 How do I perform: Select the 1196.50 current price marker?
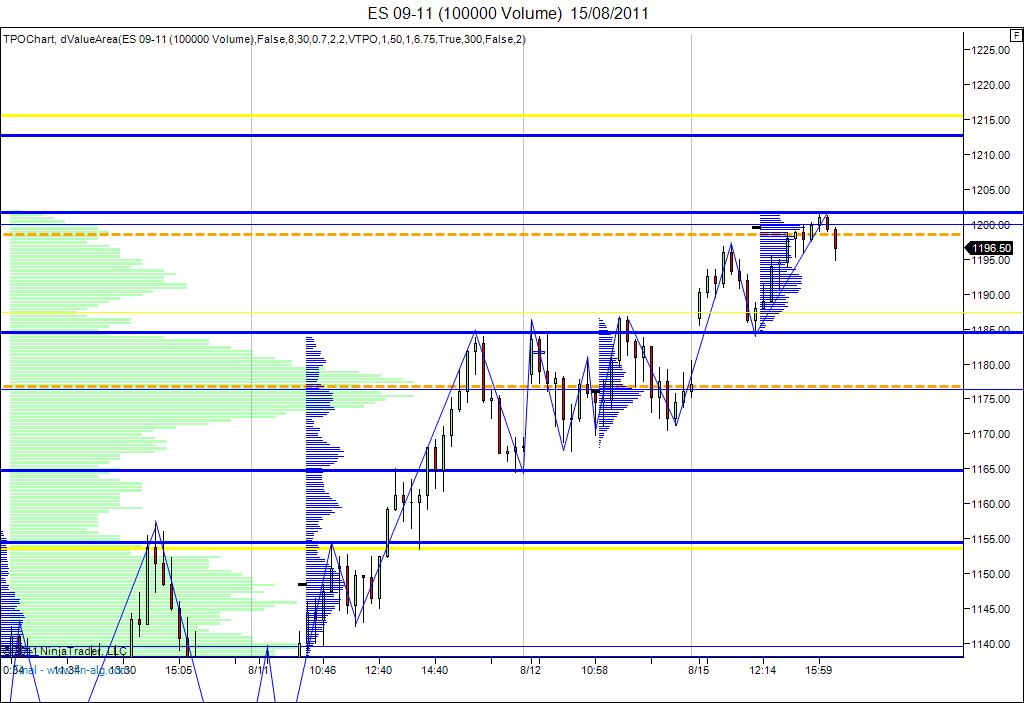click(x=990, y=248)
